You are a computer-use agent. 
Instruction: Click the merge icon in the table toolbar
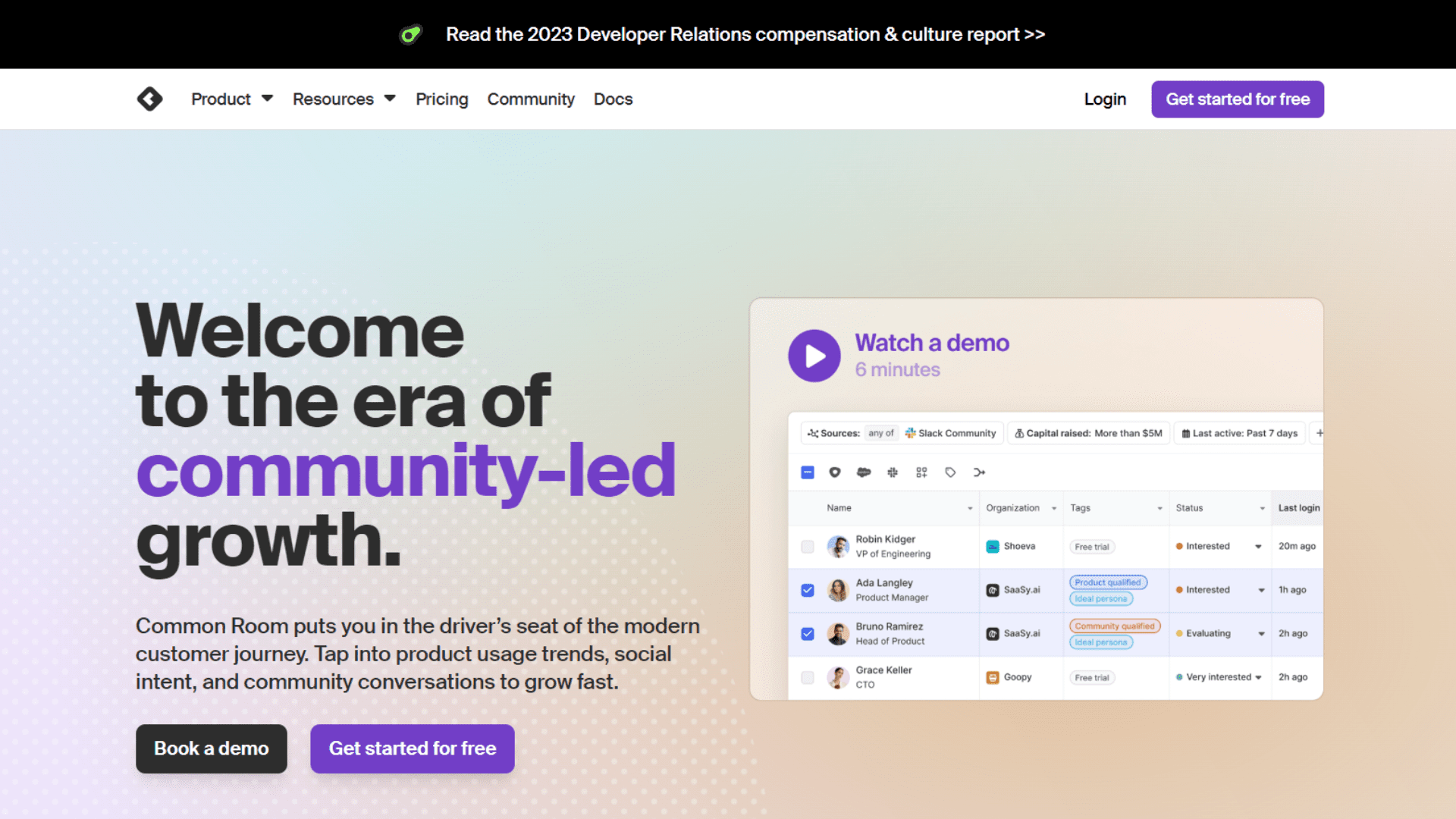point(979,472)
